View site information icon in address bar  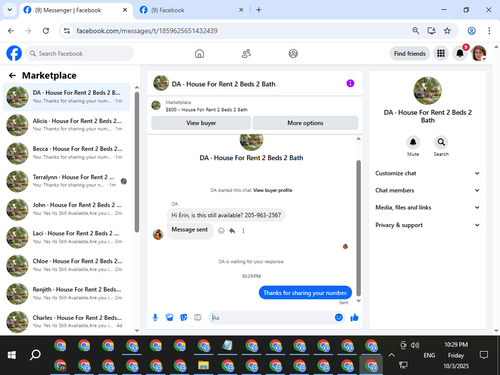point(67,31)
